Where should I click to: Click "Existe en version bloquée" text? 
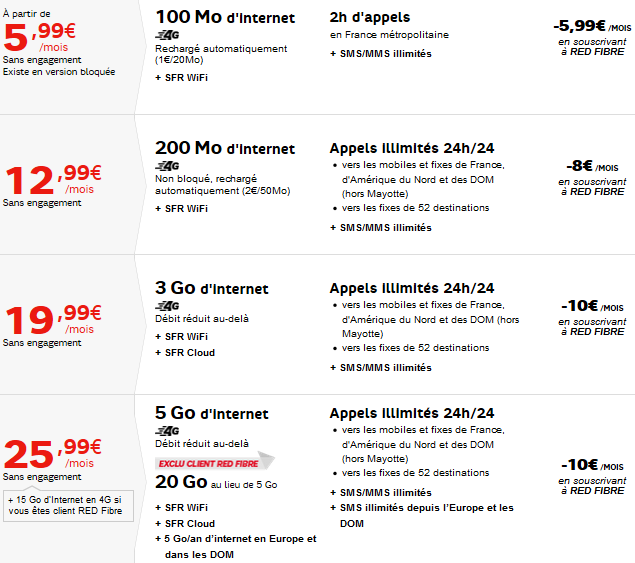59,72
